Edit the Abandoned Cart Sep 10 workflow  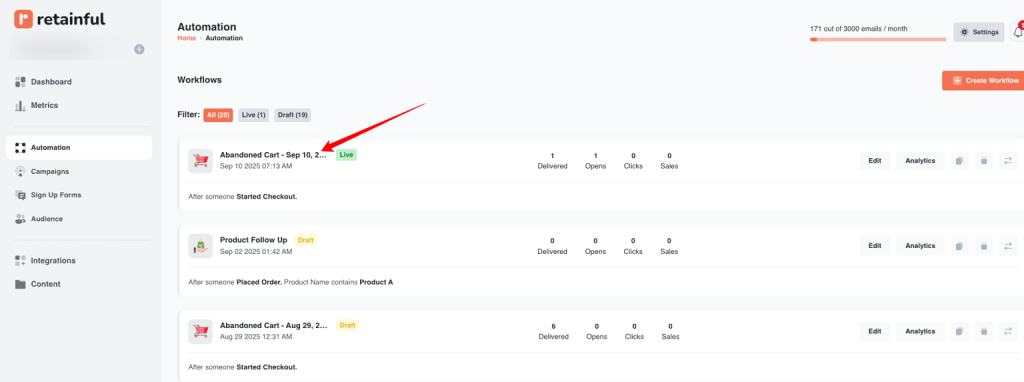(875, 161)
